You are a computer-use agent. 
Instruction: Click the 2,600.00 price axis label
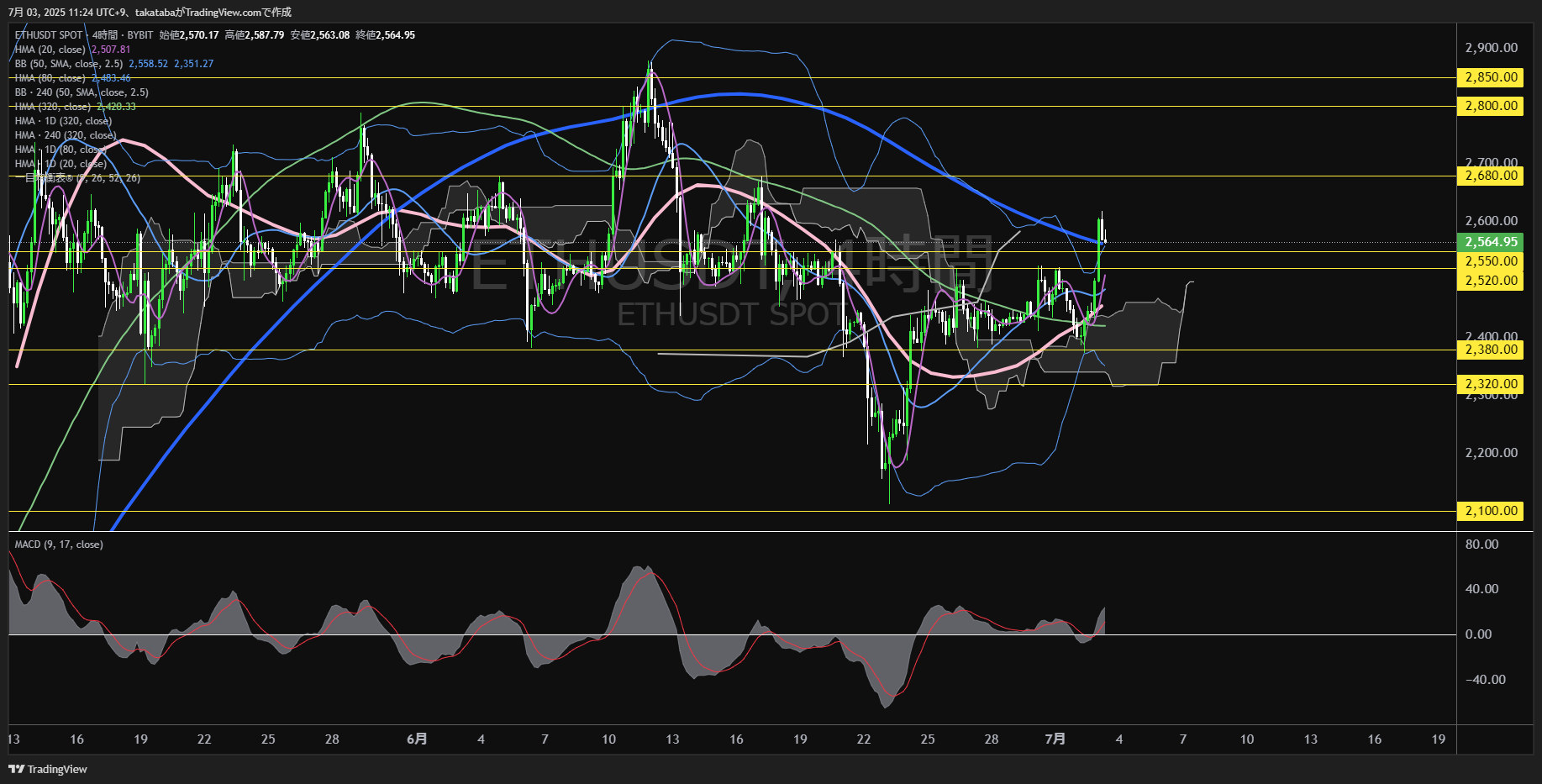tap(1491, 221)
